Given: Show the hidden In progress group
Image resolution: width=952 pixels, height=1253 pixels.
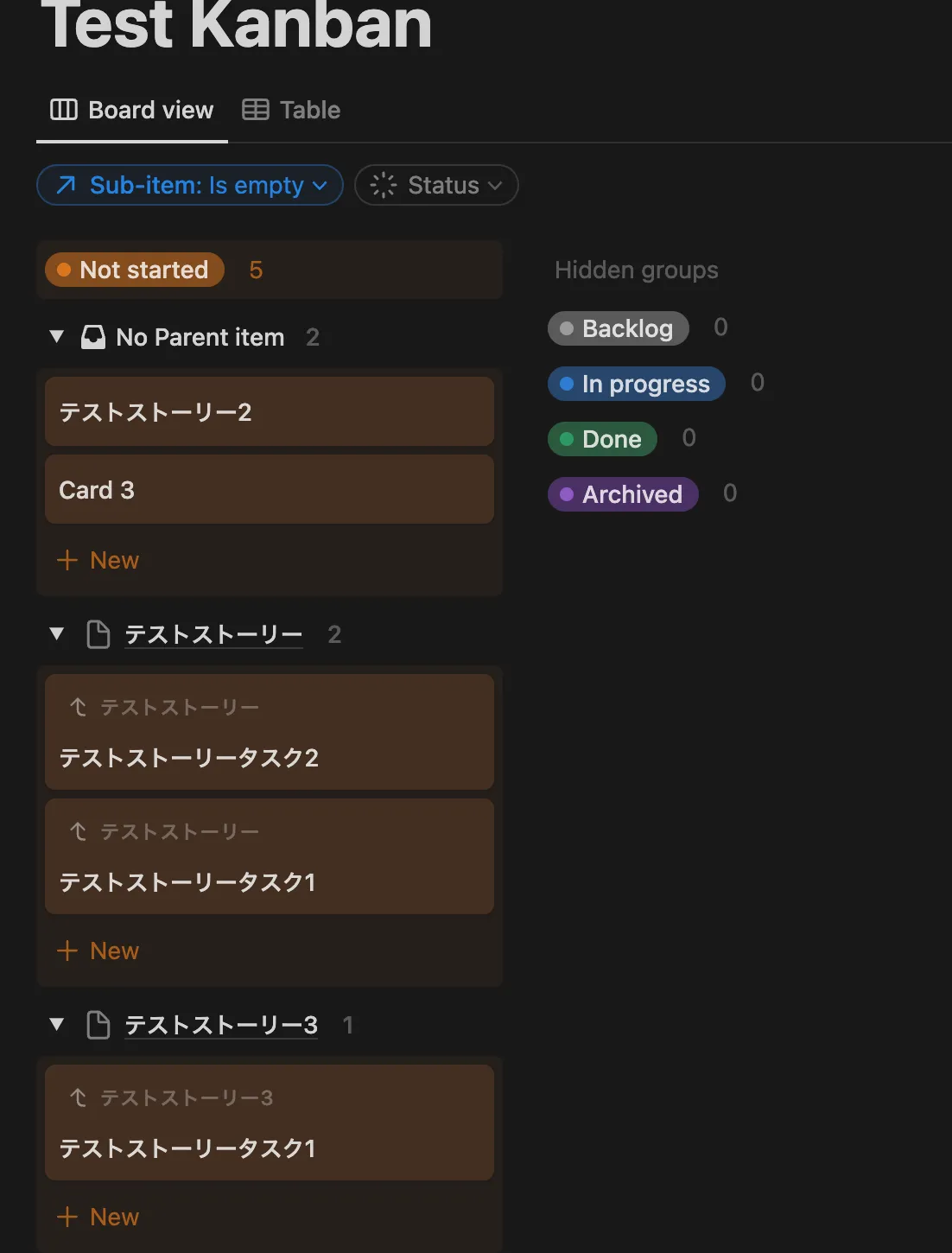Looking at the screenshot, I should pos(637,384).
